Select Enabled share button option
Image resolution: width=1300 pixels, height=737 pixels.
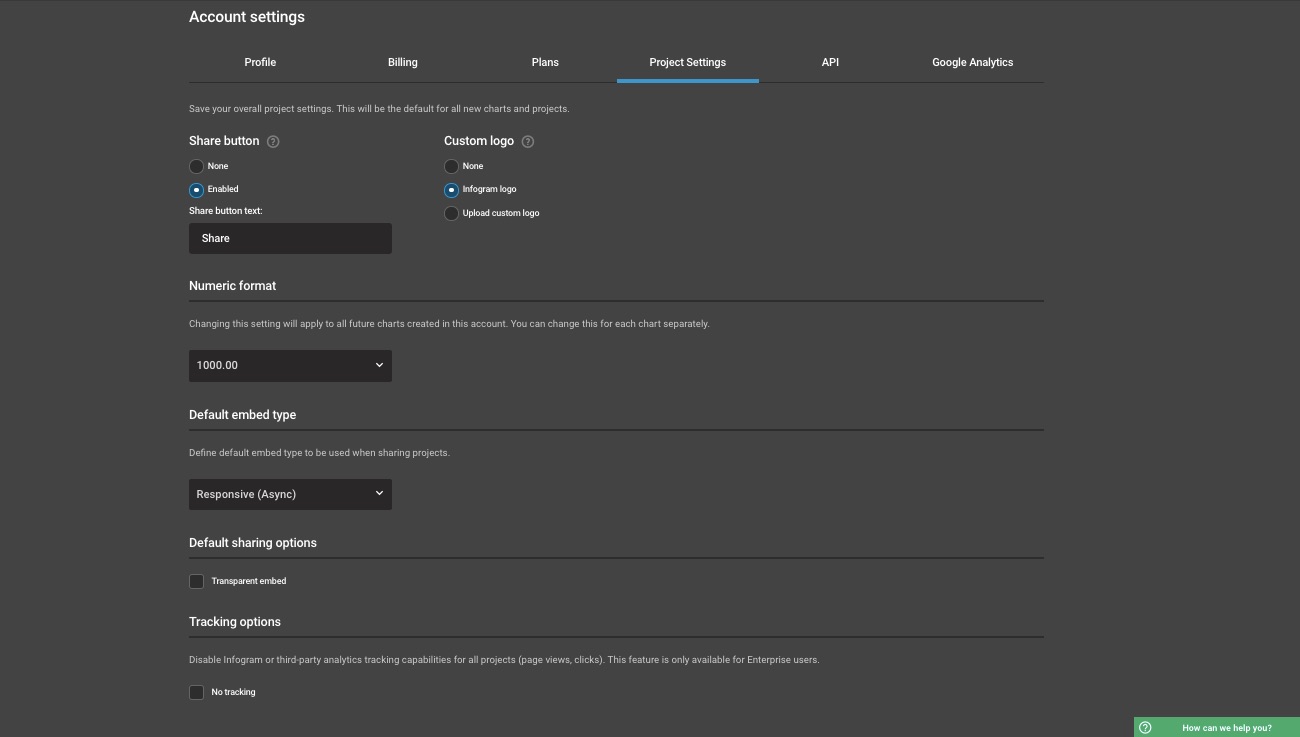click(x=197, y=190)
